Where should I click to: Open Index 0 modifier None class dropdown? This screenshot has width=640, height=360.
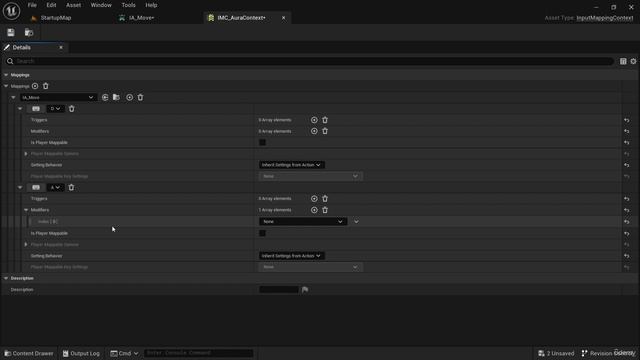pos(303,222)
